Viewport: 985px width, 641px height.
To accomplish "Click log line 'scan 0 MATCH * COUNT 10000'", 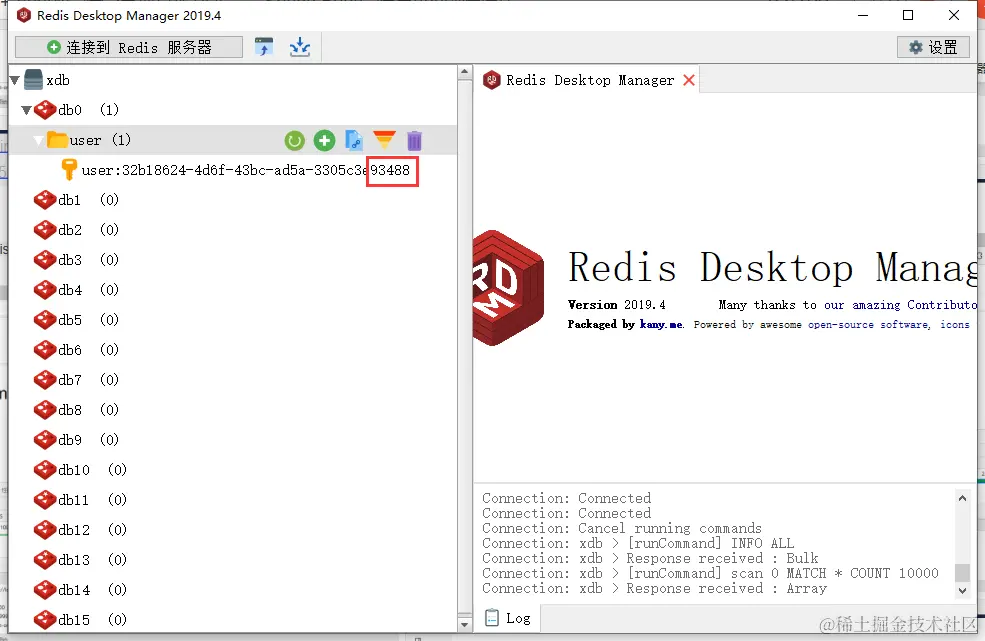I will 710,573.
